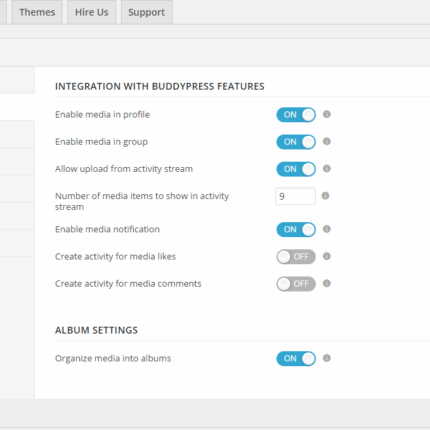Switch to the Hire Us tab
This screenshot has width=430, height=430.
point(92,12)
